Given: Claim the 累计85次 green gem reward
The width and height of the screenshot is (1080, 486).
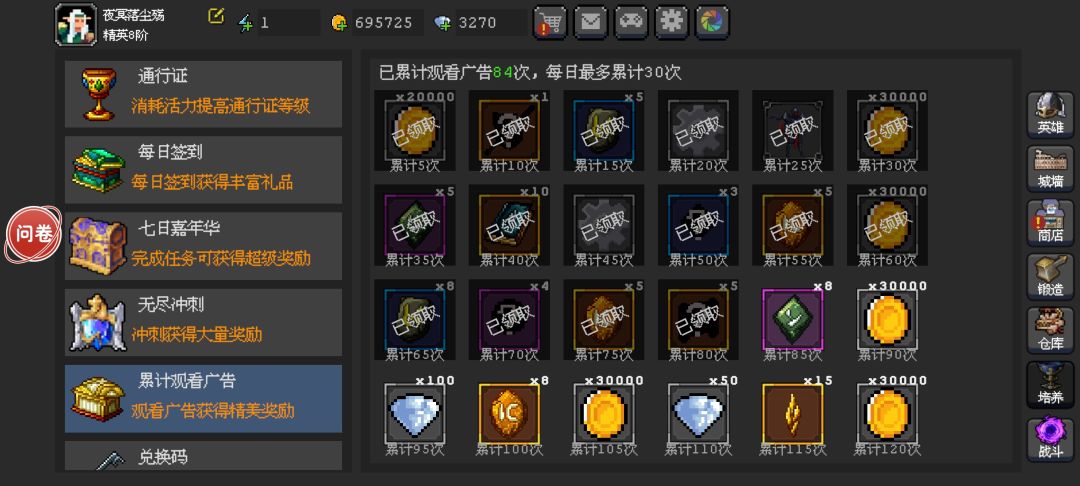Looking at the screenshot, I should [x=792, y=319].
